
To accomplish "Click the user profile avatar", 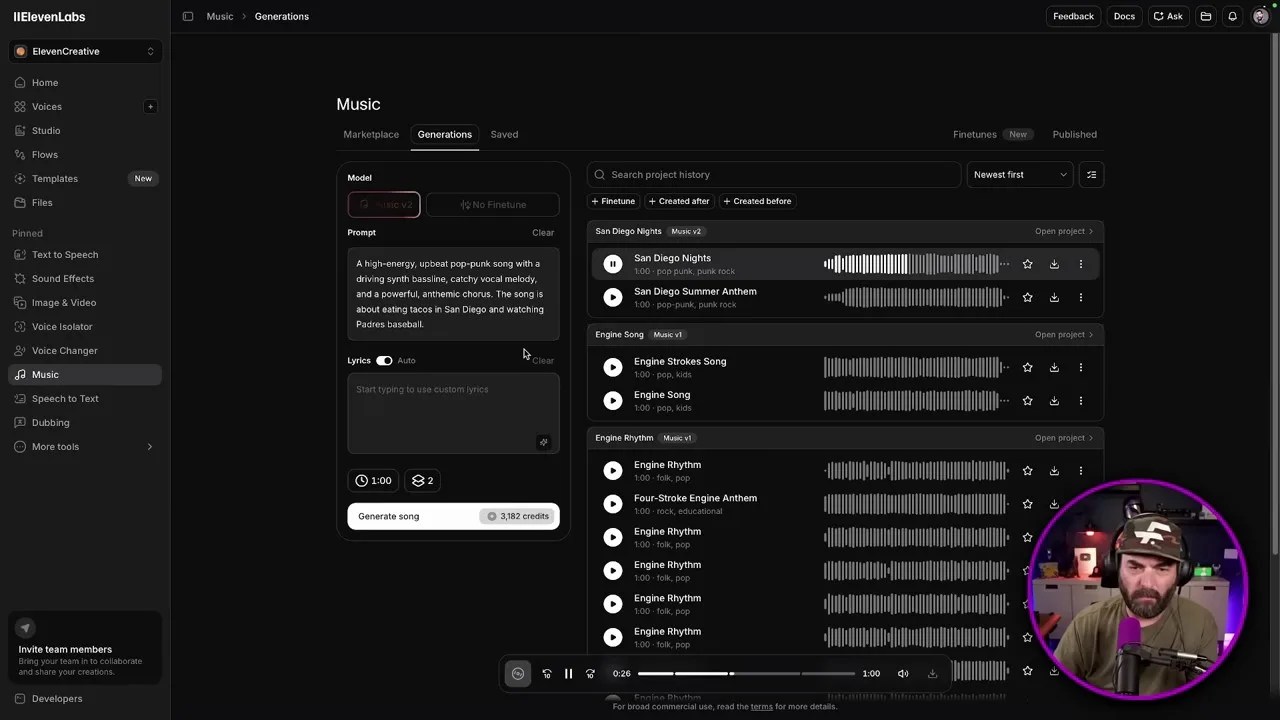I will (1260, 16).
